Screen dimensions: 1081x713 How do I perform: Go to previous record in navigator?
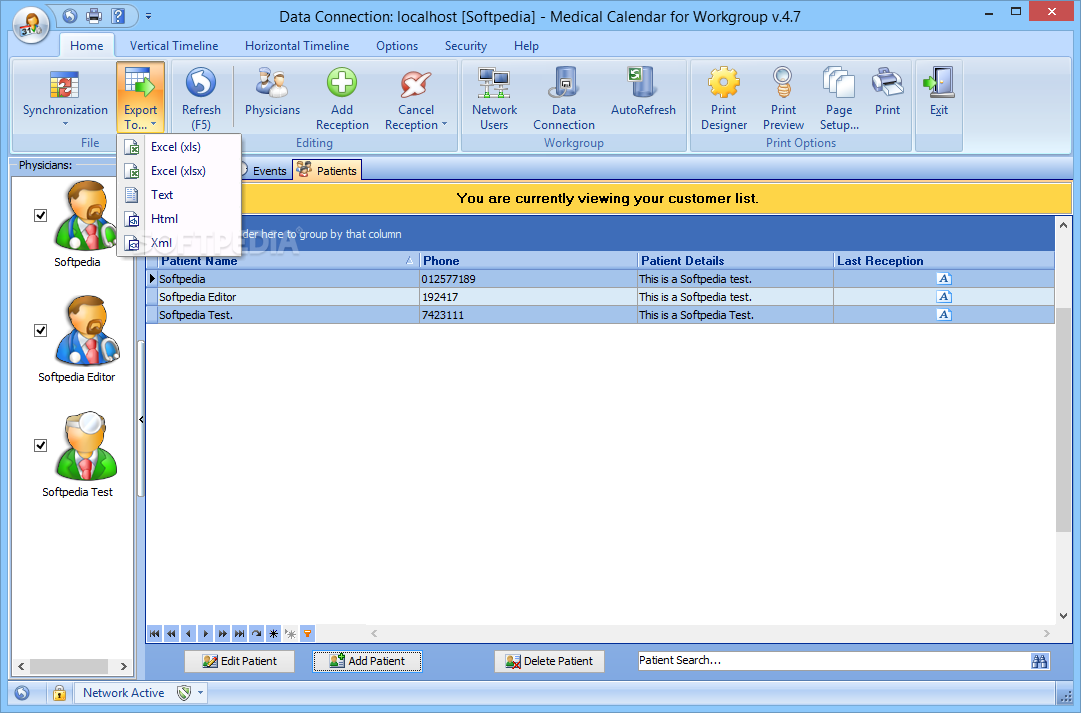[188, 633]
